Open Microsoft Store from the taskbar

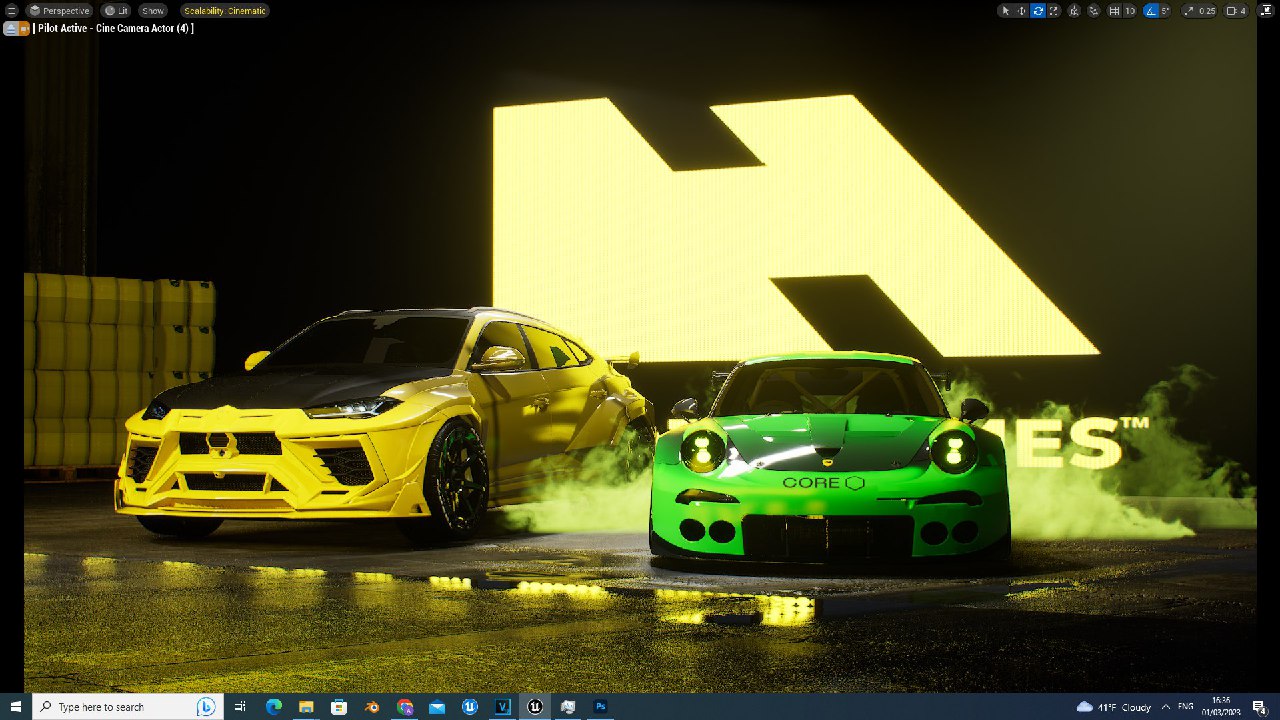[339, 706]
